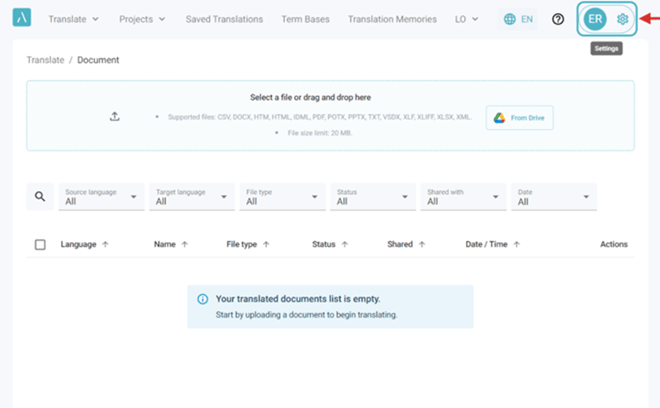660x408 pixels.
Task: Open the ER user avatar menu
Action: pos(595,19)
